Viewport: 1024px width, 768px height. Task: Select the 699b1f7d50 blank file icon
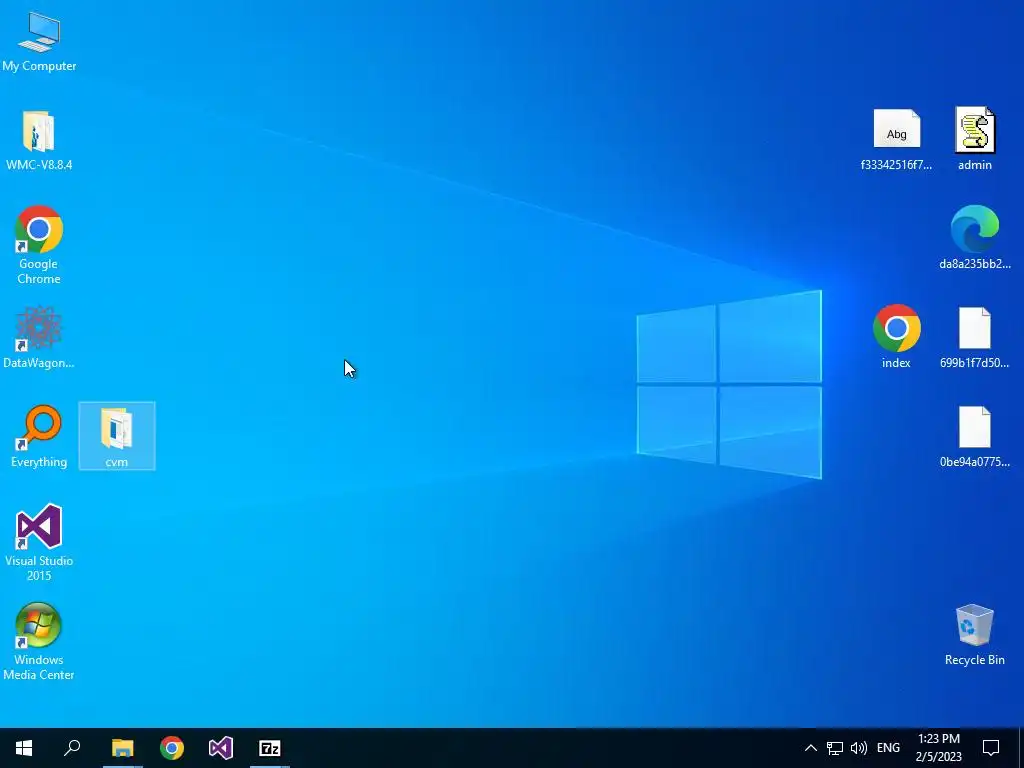(x=975, y=338)
